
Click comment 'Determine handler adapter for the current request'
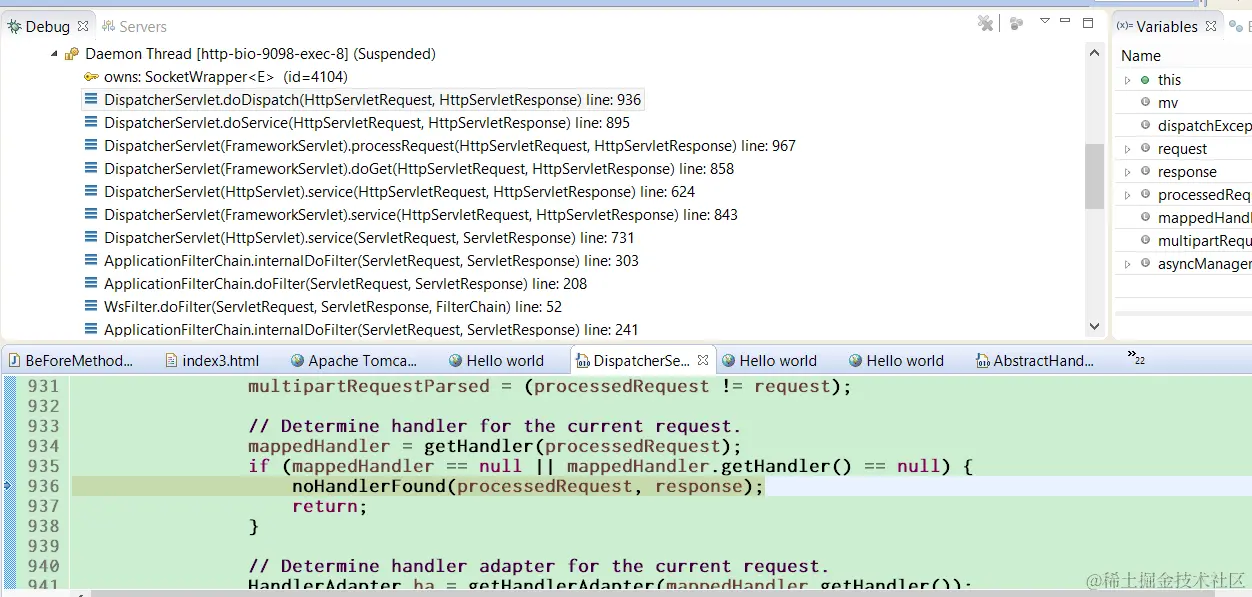click(x=539, y=566)
